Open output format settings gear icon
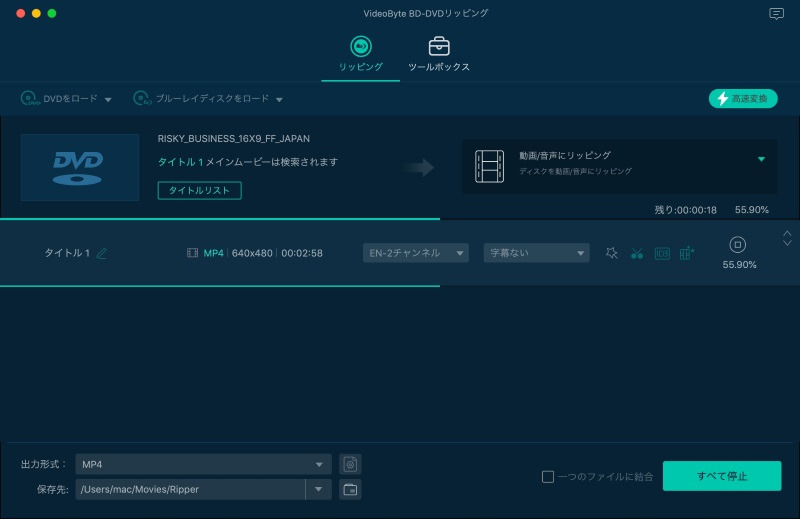This screenshot has width=800, height=519. 350,464
